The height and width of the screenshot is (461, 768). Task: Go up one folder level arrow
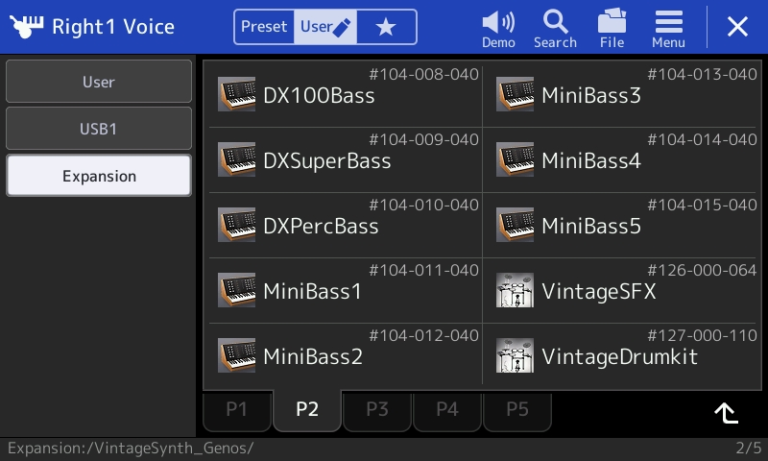[726, 413]
